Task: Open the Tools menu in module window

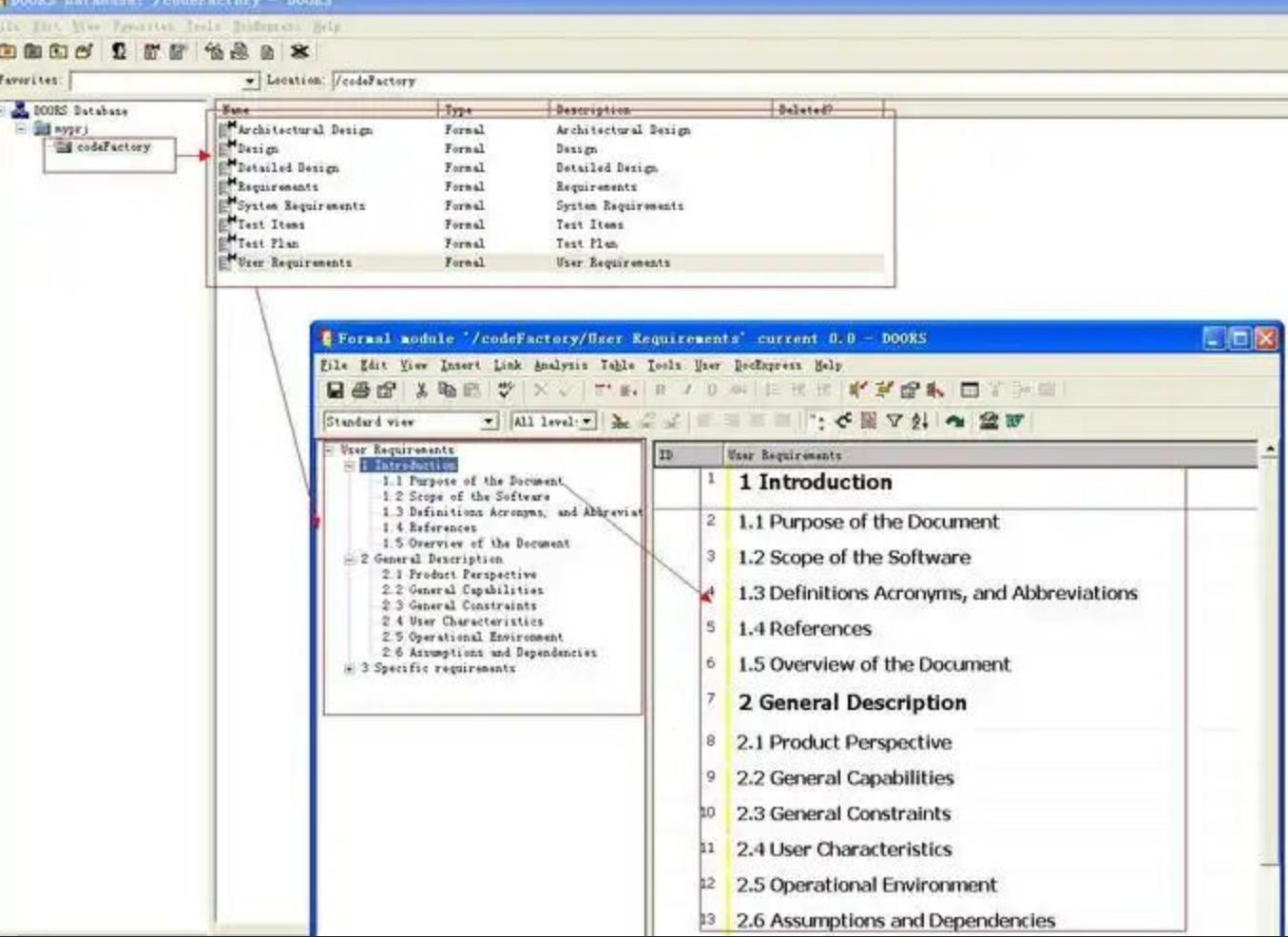Action: (x=664, y=365)
